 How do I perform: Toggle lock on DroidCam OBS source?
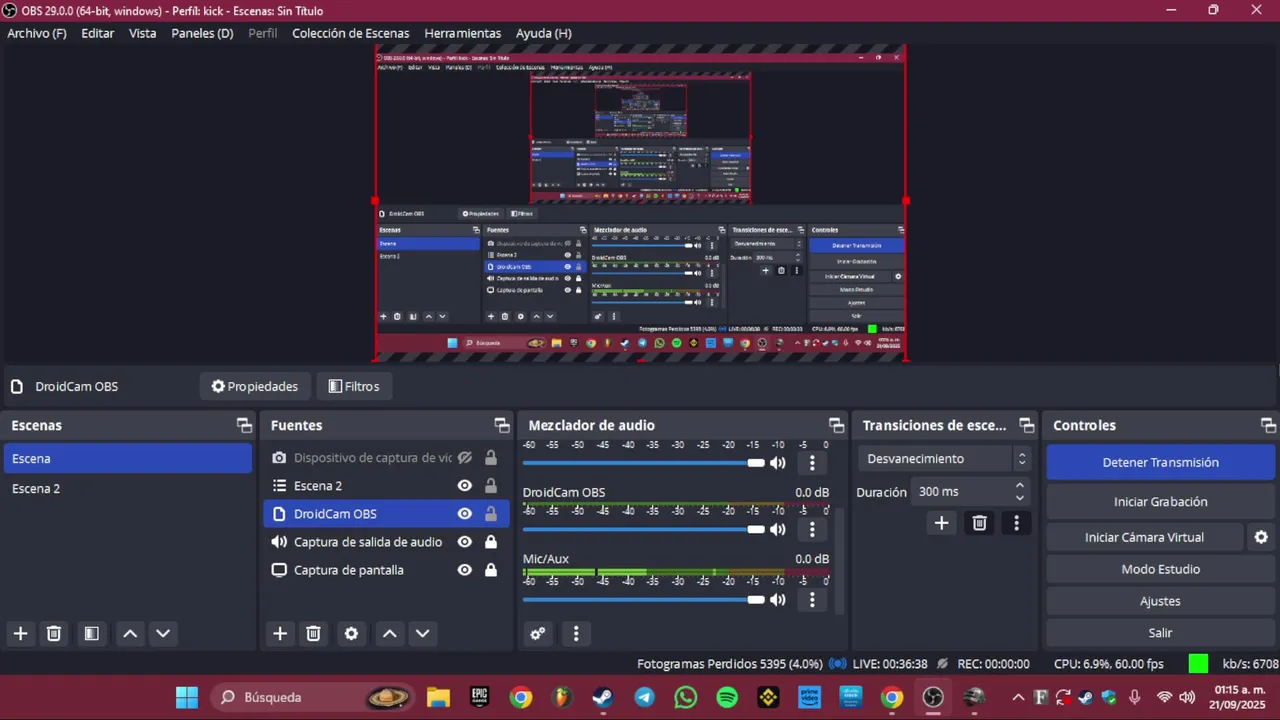pos(491,514)
